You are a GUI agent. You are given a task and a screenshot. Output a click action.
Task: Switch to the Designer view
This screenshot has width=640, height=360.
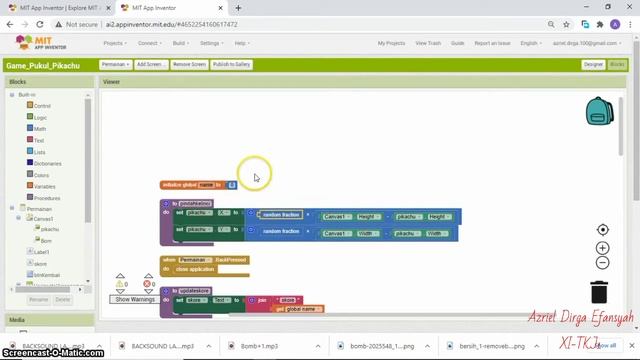593,64
